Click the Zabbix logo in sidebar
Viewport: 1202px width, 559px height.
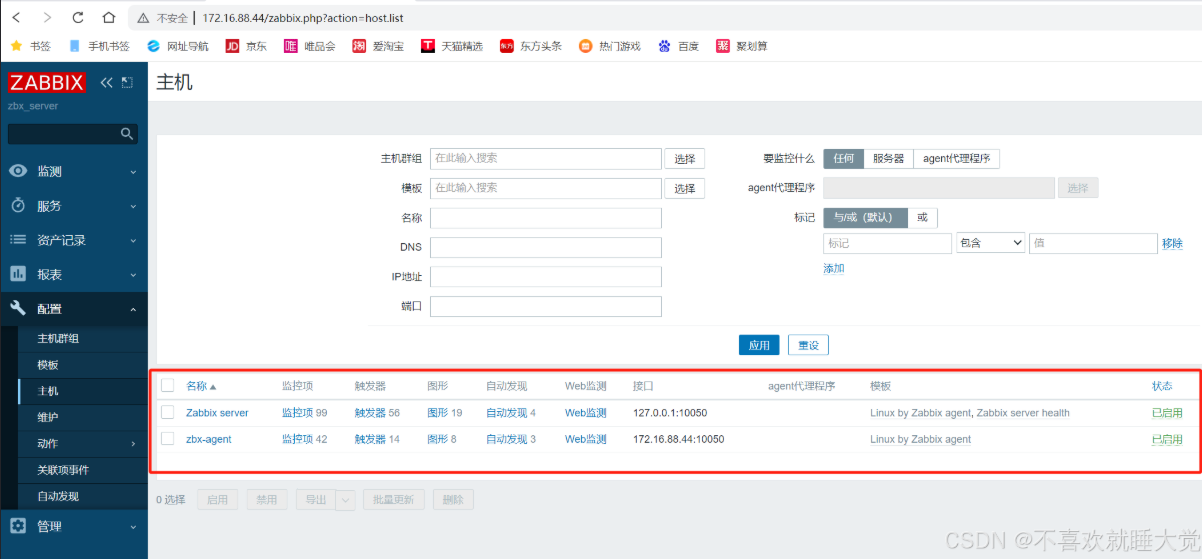[47, 83]
